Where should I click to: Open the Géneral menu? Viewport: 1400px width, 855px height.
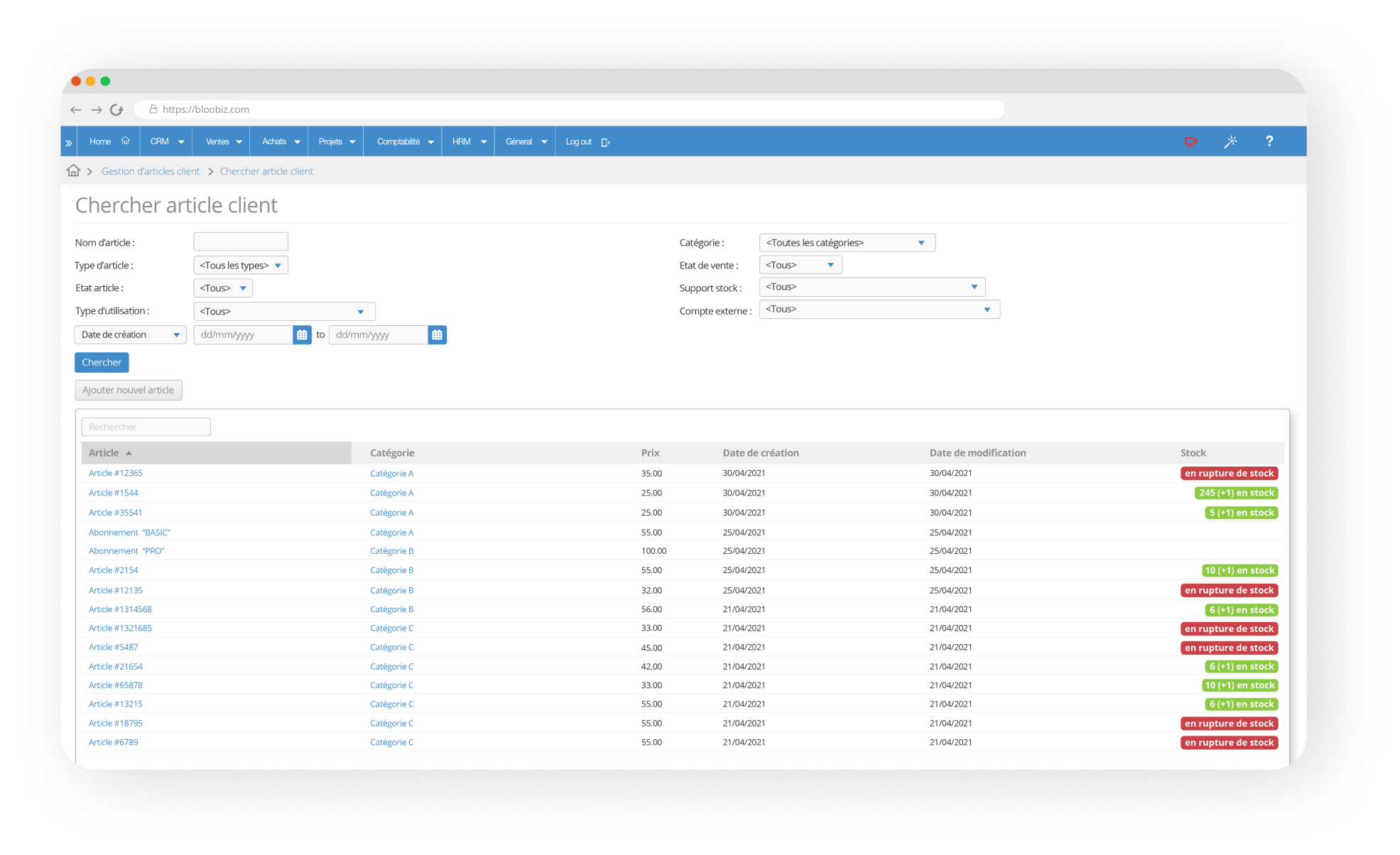click(526, 141)
